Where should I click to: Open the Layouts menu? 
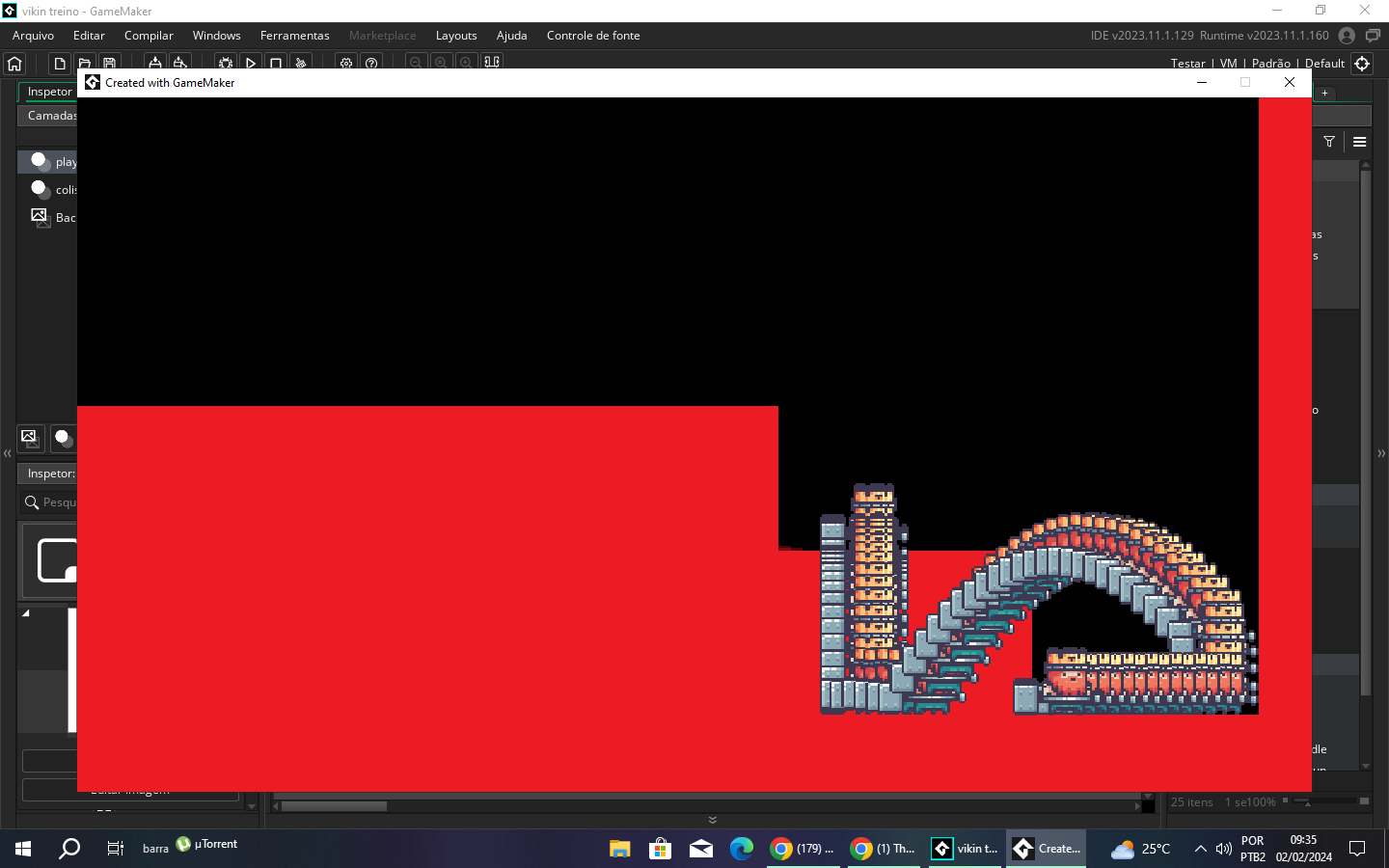pyautogui.click(x=456, y=36)
